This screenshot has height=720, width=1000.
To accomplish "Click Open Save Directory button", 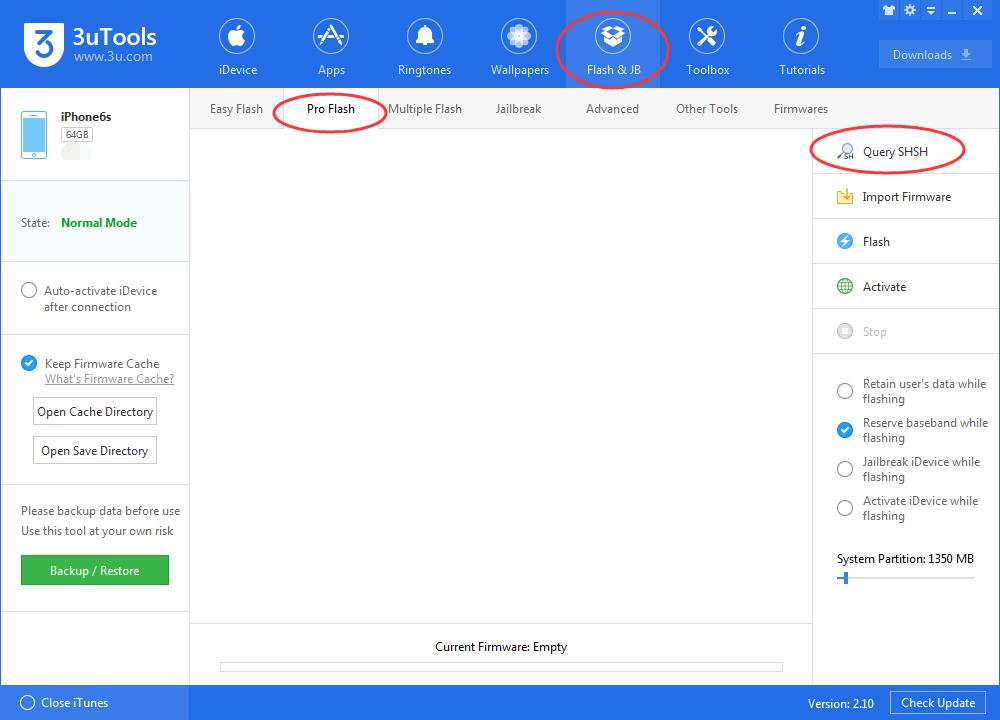I will (94, 451).
